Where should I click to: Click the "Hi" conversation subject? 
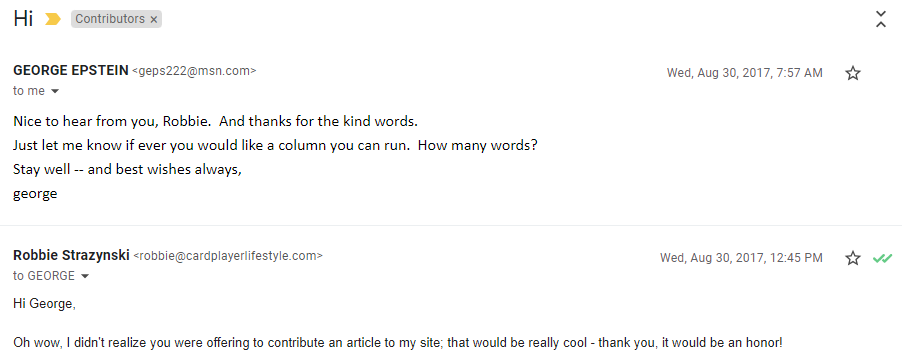coord(23,19)
